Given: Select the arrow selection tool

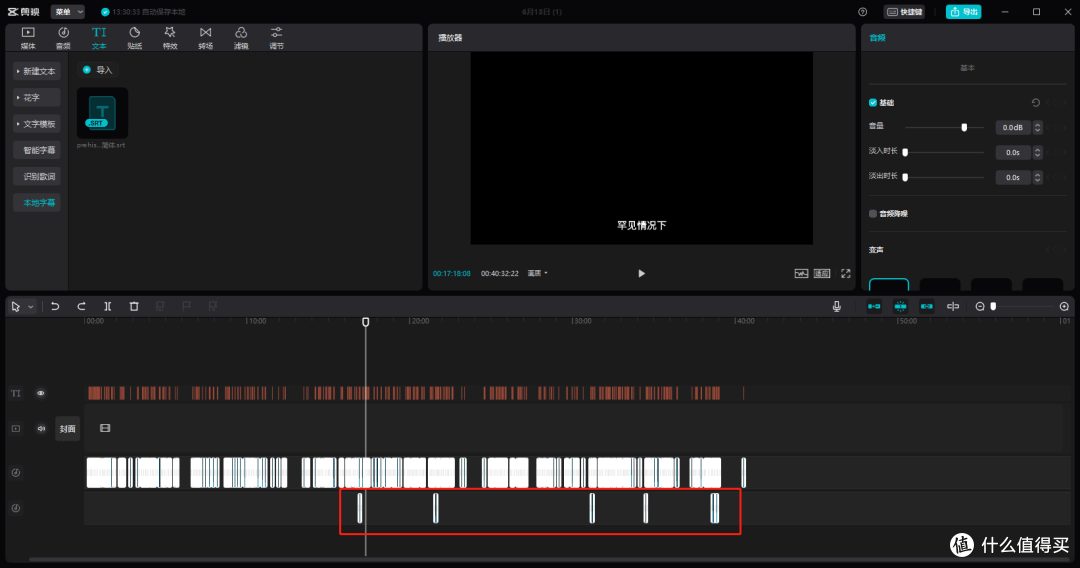Looking at the screenshot, I should [16, 306].
